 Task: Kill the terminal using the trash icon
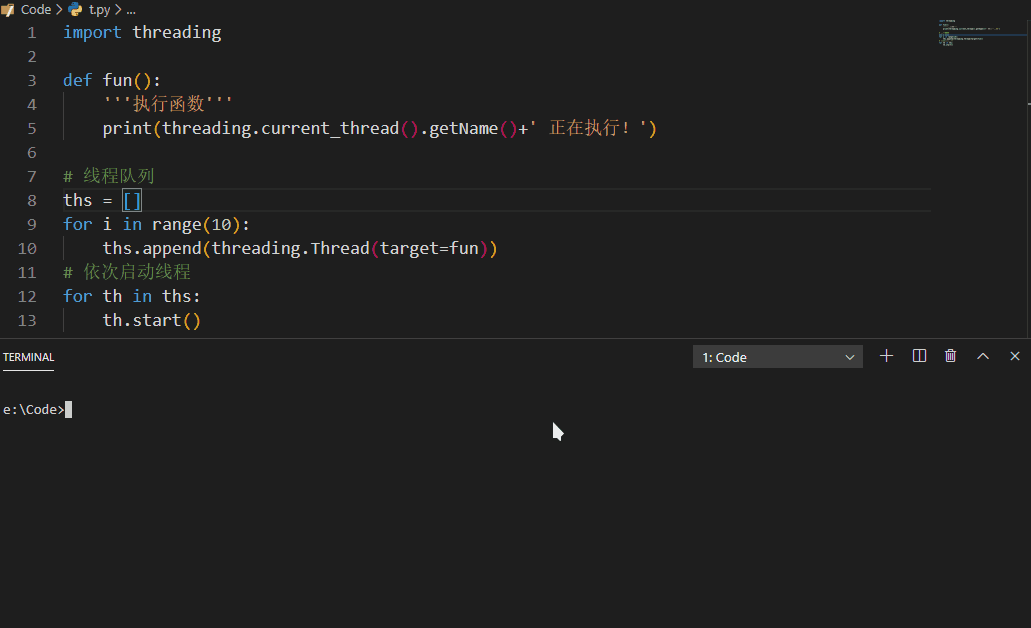pyautogui.click(x=950, y=355)
